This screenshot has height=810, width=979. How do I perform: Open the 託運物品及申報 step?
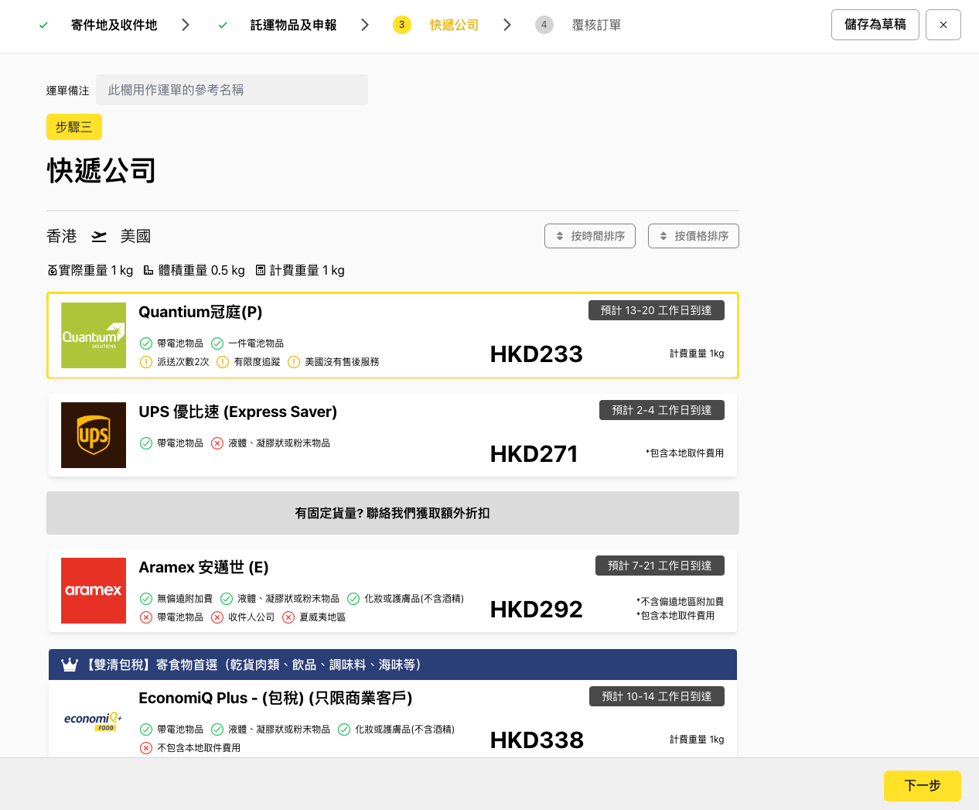[x=293, y=25]
